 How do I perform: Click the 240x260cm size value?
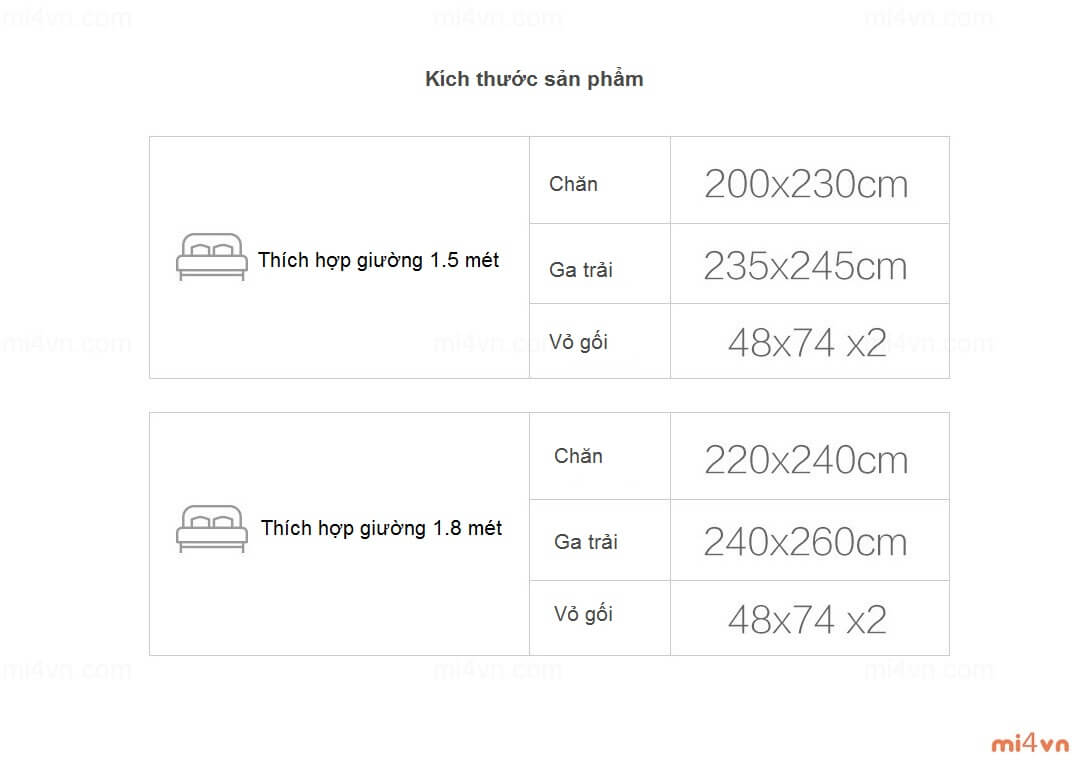(x=805, y=542)
